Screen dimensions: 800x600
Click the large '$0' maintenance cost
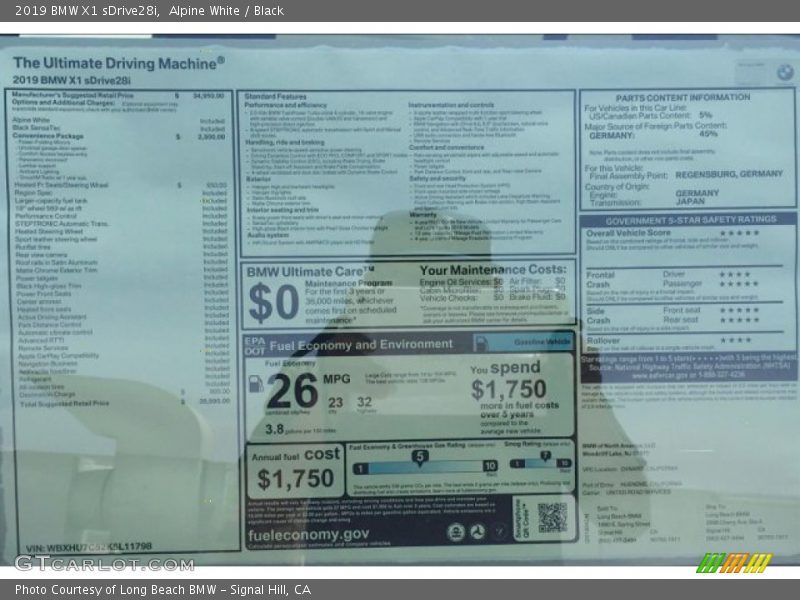(x=273, y=303)
